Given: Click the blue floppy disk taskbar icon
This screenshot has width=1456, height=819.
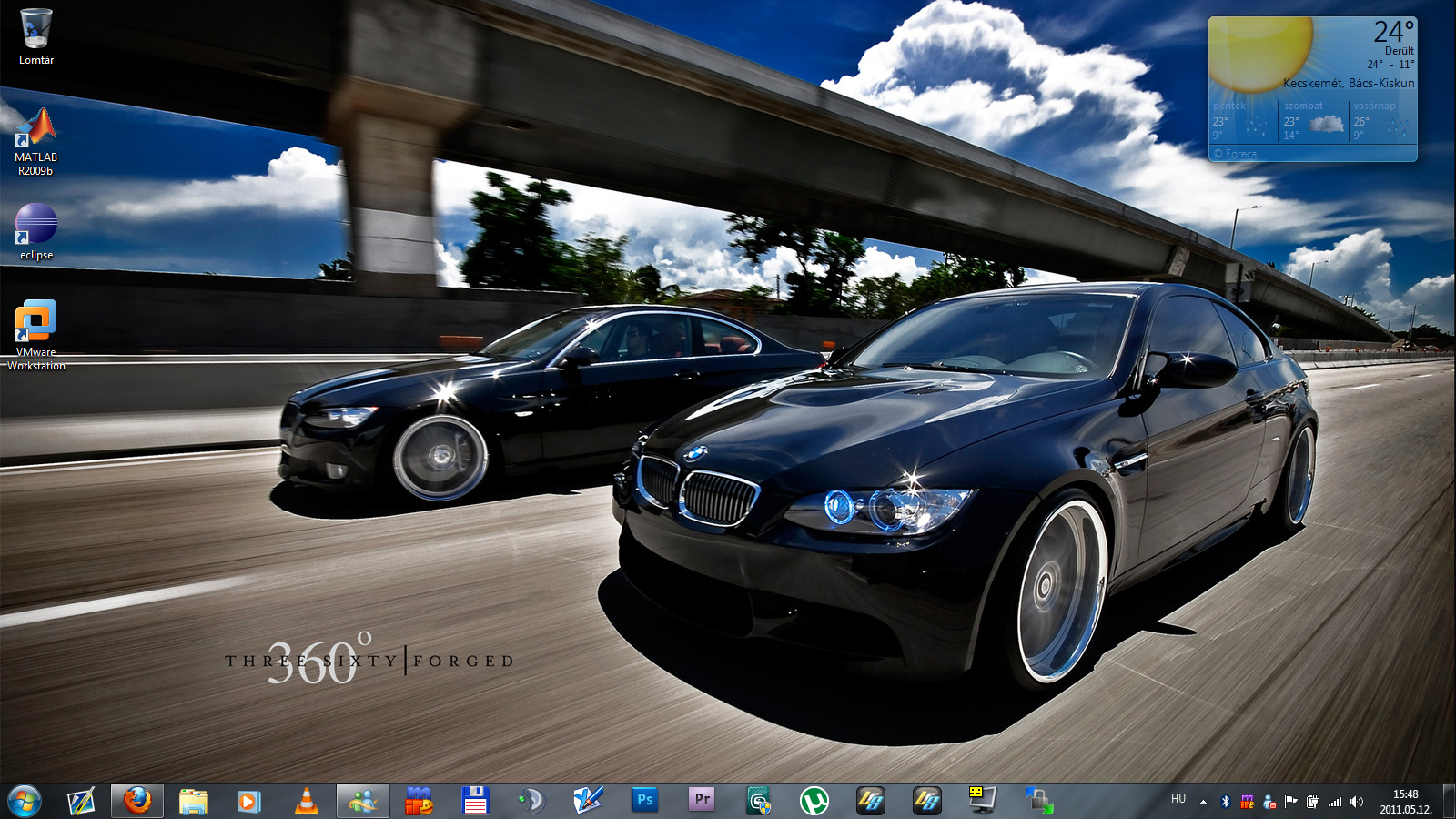Looking at the screenshot, I should click(x=476, y=801).
